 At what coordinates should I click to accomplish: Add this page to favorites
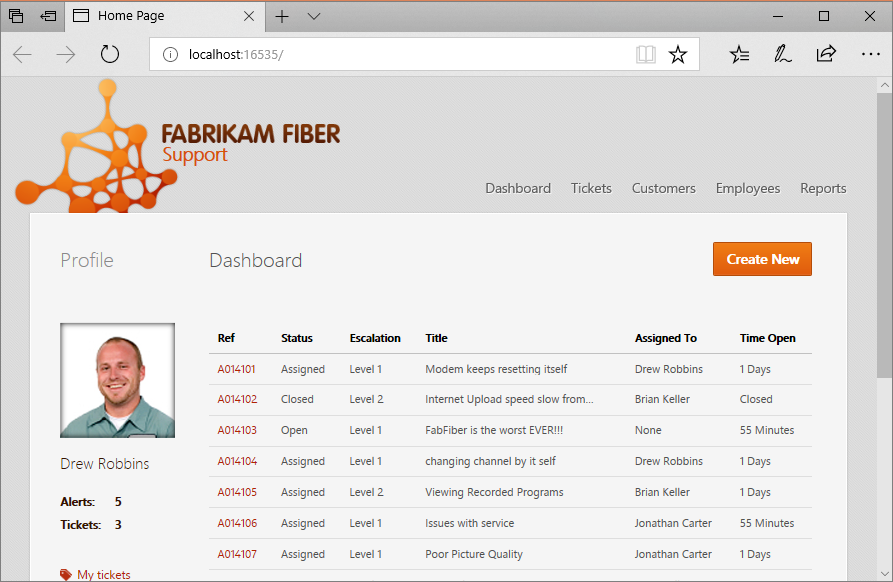tap(677, 54)
